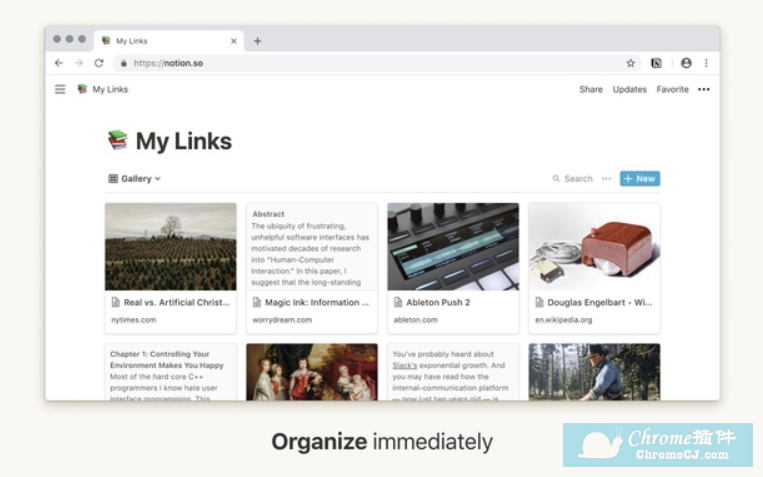Open the sidebar hamburger menu

(x=60, y=89)
